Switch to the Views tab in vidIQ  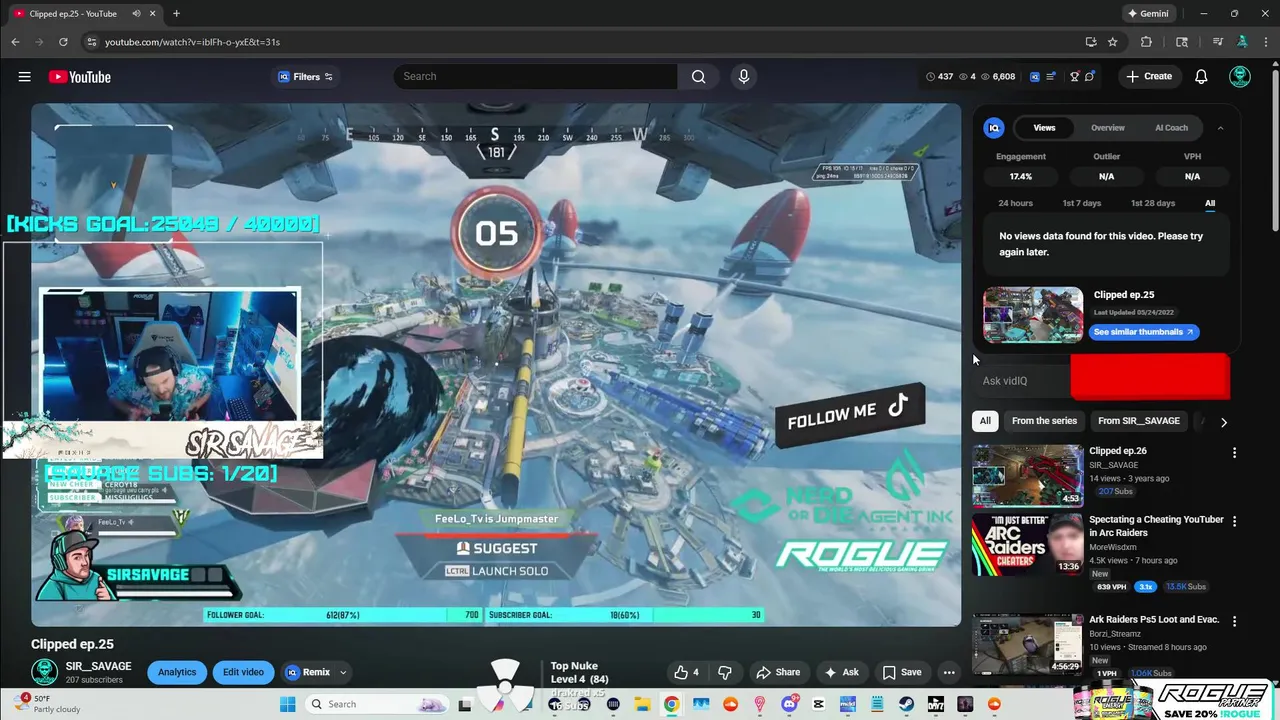point(1044,128)
